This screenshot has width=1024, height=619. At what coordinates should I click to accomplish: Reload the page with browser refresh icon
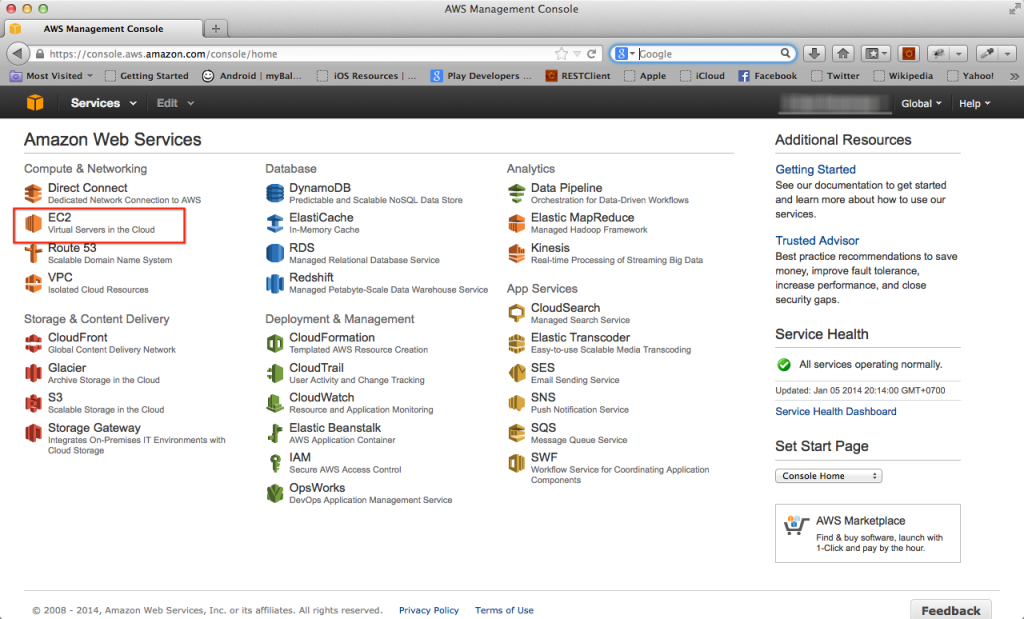pyautogui.click(x=592, y=54)
